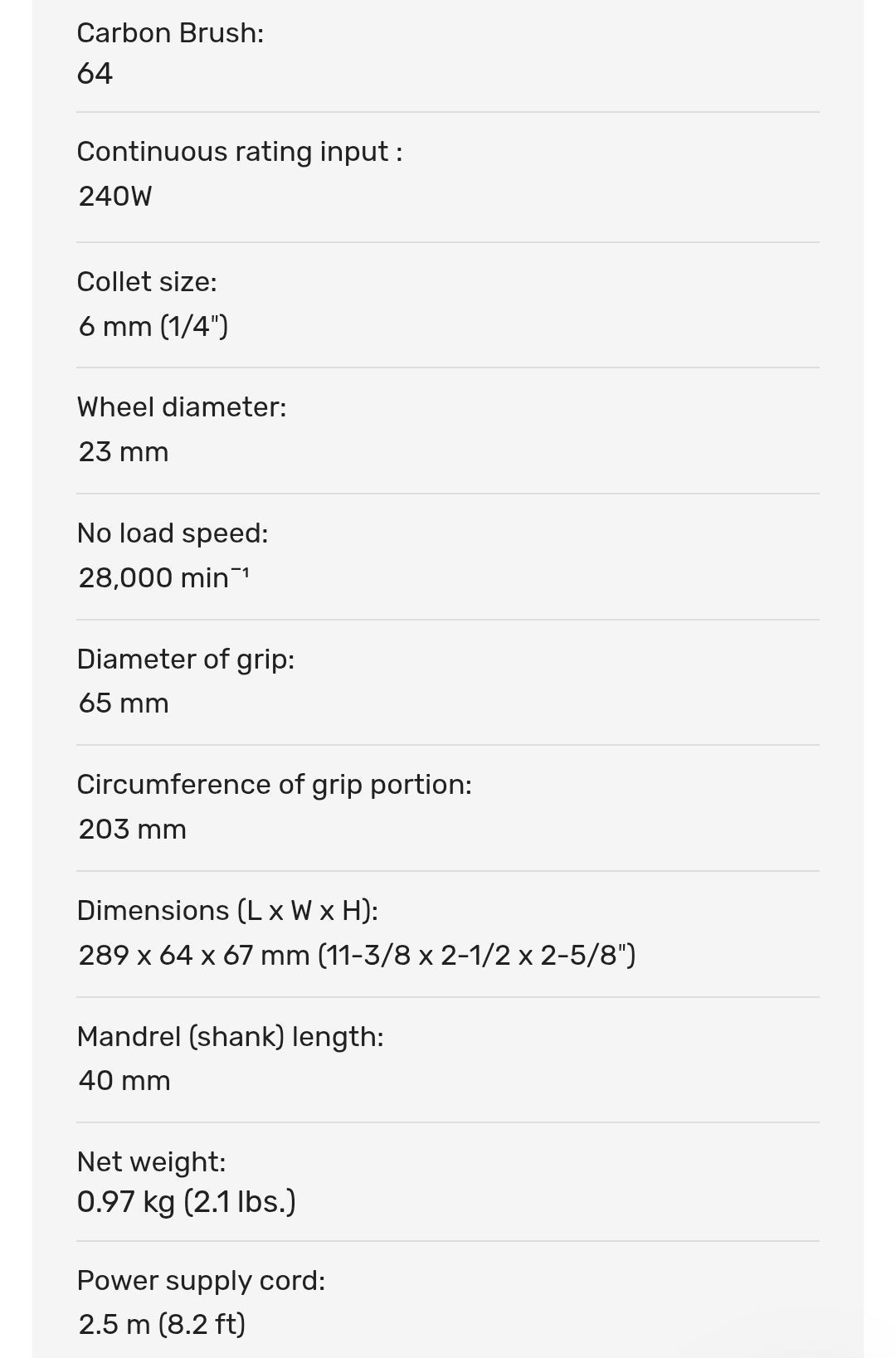Click the 0.97 kg net weight value

coord(186,1202)
